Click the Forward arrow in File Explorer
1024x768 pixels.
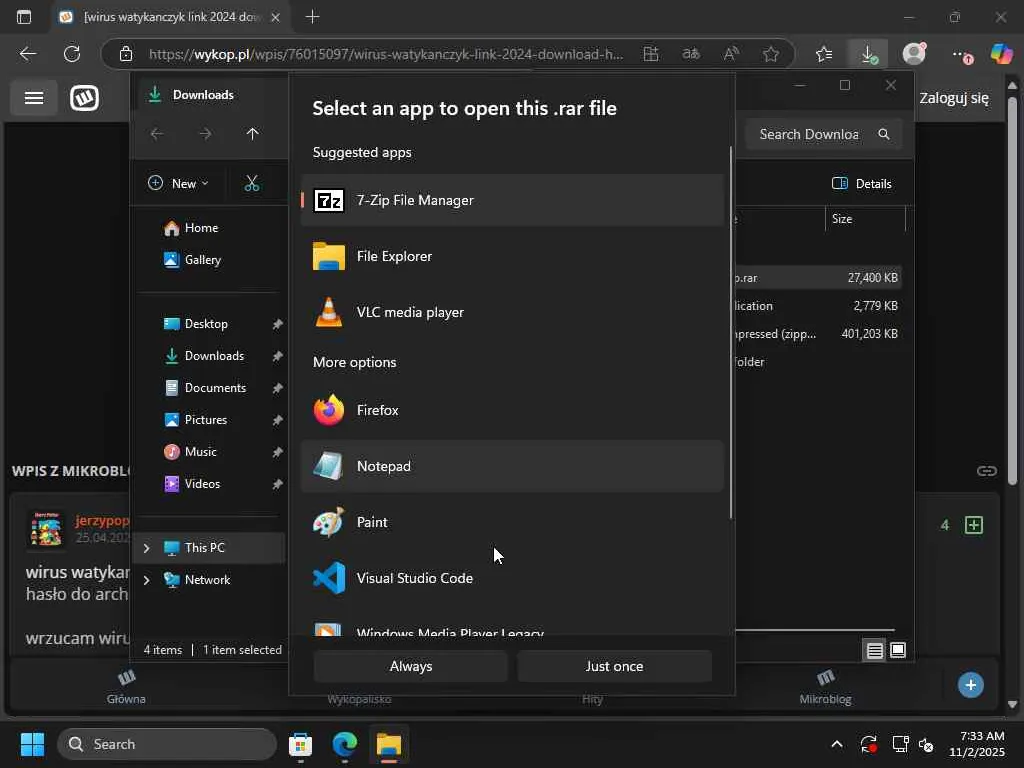(x=205, y=134)
